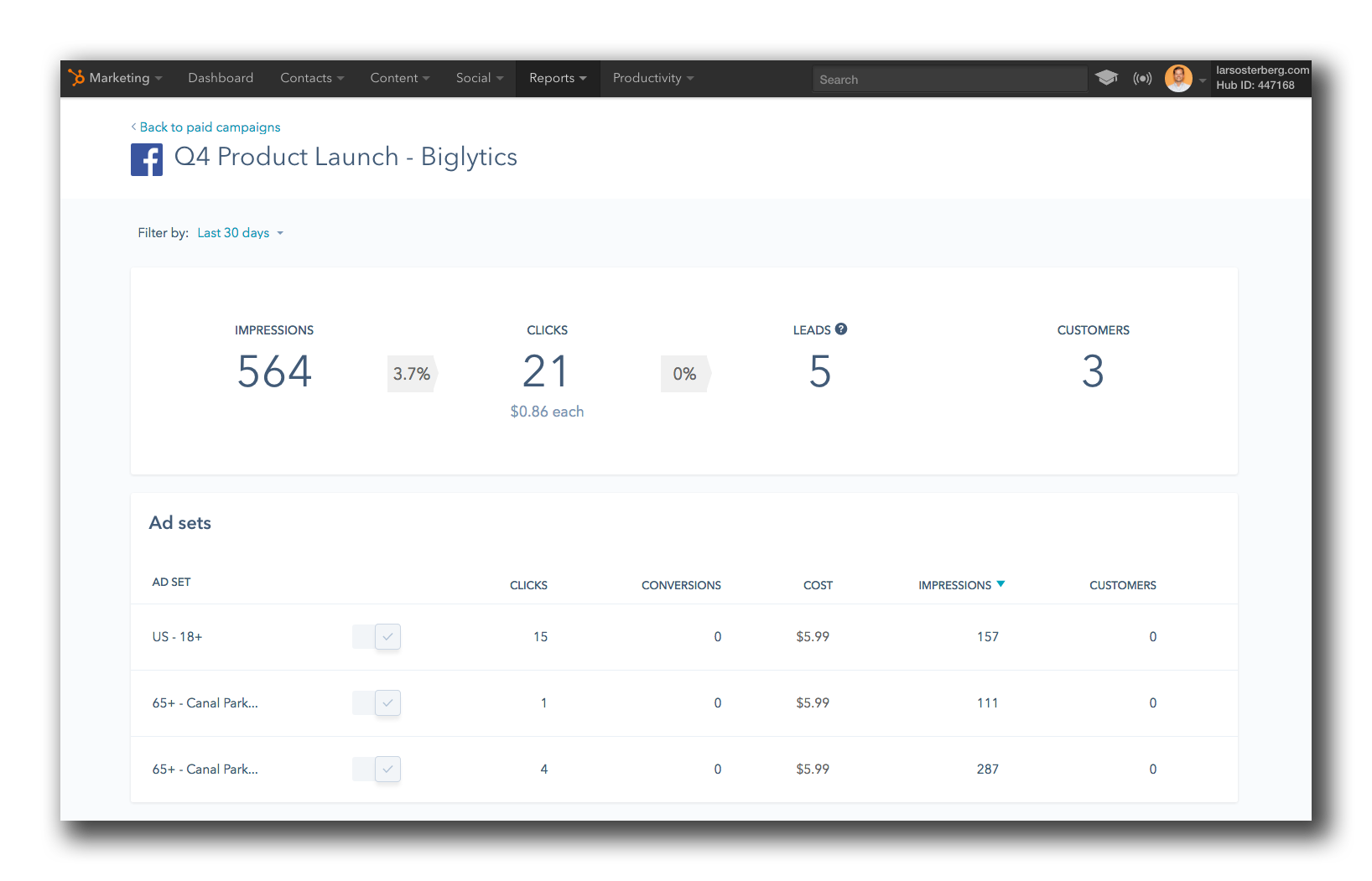Screen dimensions: 1372x881
Task: Open the Academy graduation cap icon
Action: click(x=1106, y=78)
